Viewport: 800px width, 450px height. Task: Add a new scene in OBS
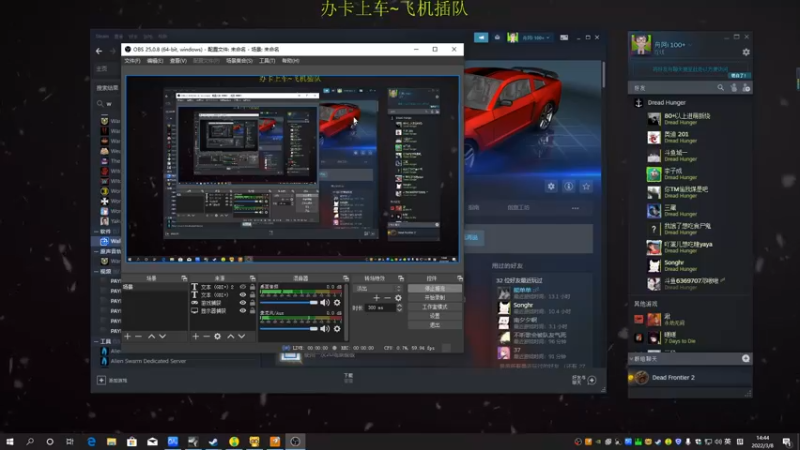128,337
